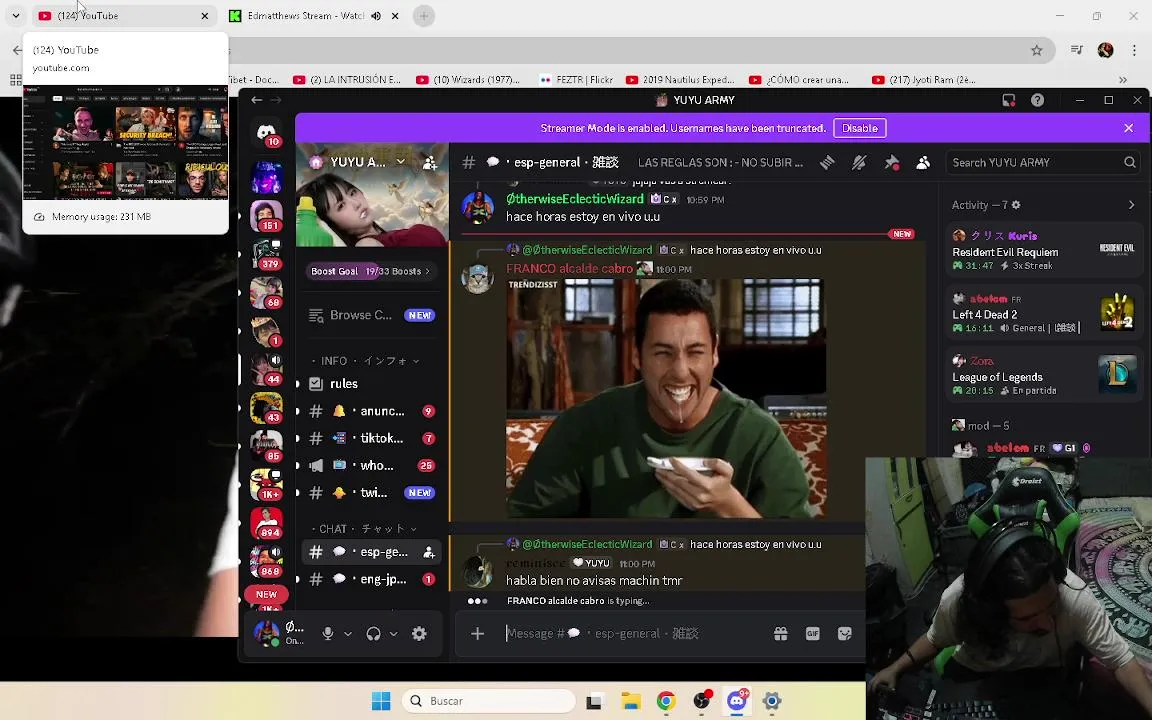1152x720 pixels.
Task: Open Adam Sandler GIF image in chat
Action: click(x=666, y=398)
